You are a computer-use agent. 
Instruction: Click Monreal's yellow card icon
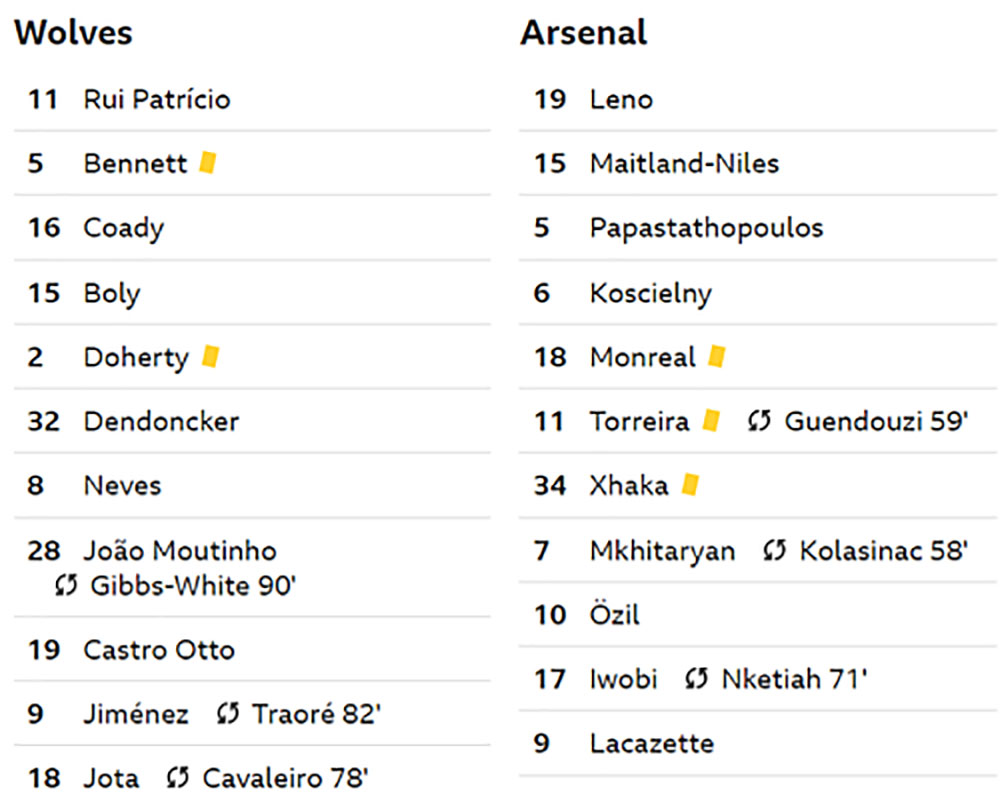717,357
